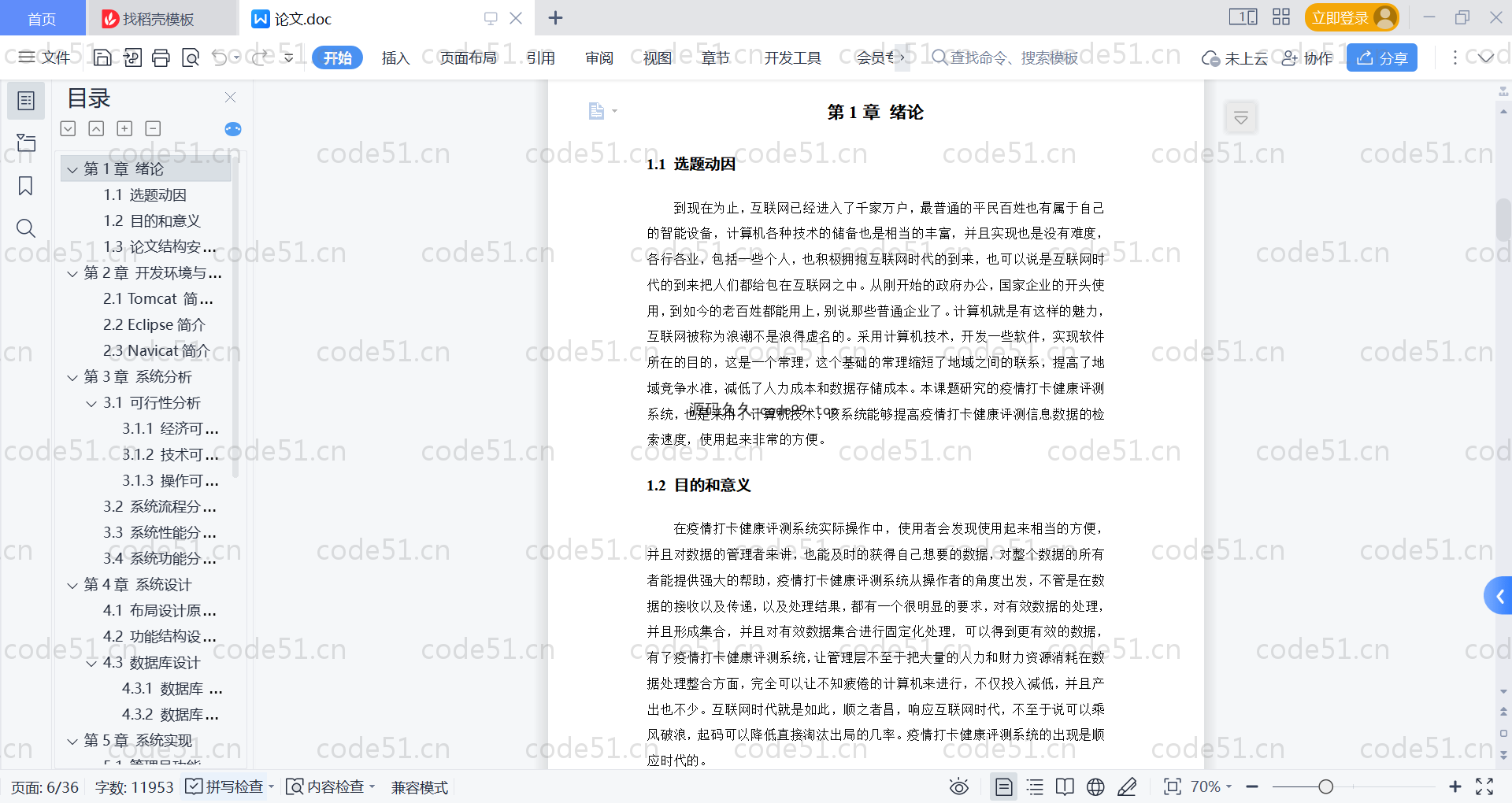1512x803 pixels.
Task: Select the 开始 ribbon tab
Action: coord(337,57)
